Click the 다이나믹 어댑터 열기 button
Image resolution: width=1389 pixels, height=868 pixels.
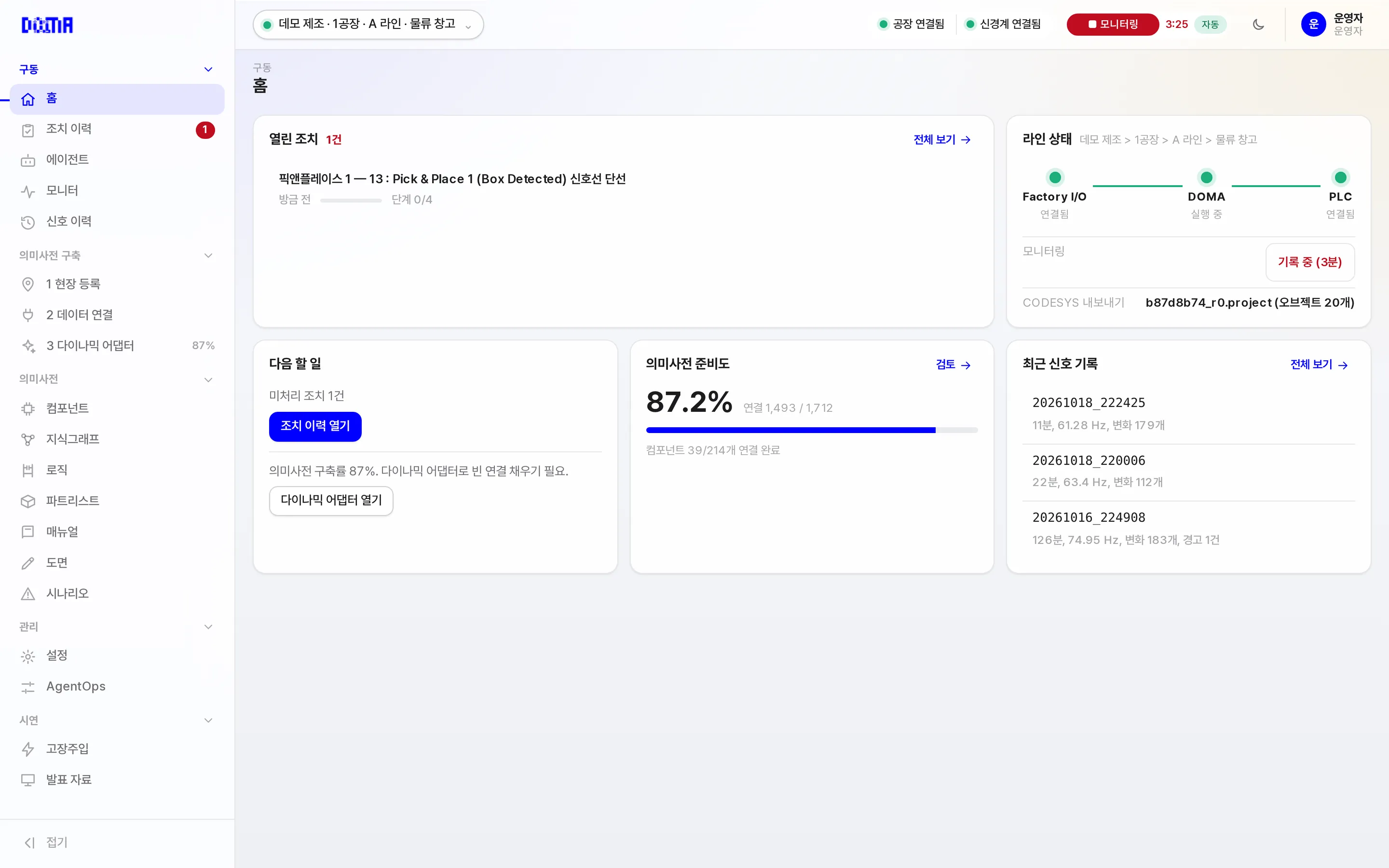(x=331, y=501)
